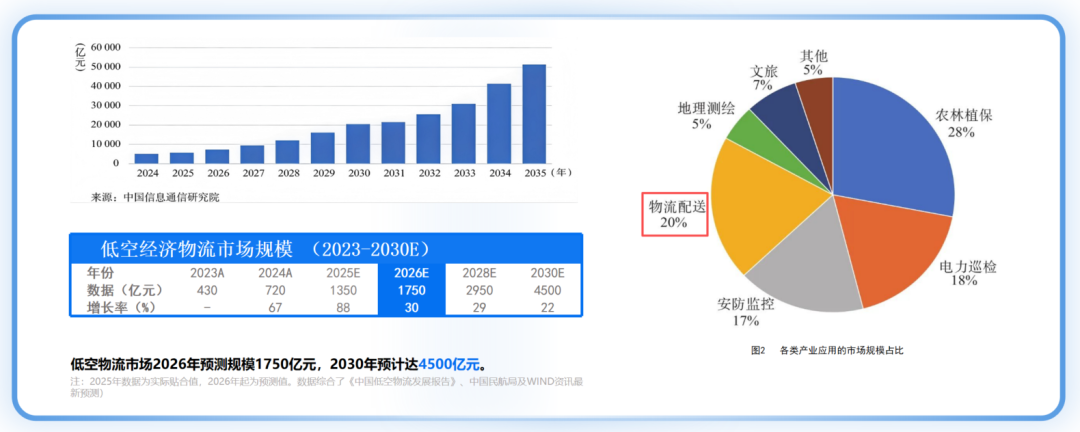Click the '50 000' y-axis label
Viewport: 1080px width, 432px height.
pyautogui.click(x=105, y=67)
